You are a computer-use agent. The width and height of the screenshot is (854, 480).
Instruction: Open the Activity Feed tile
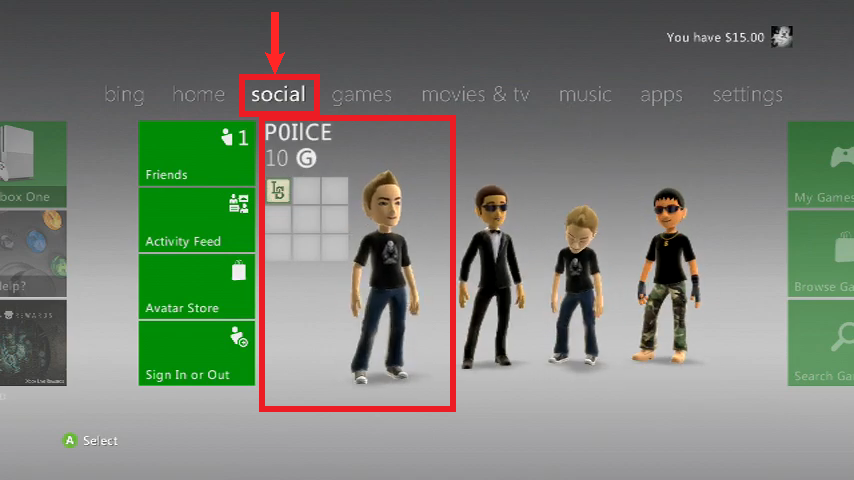pyautogui.click(x=197, y=220)
